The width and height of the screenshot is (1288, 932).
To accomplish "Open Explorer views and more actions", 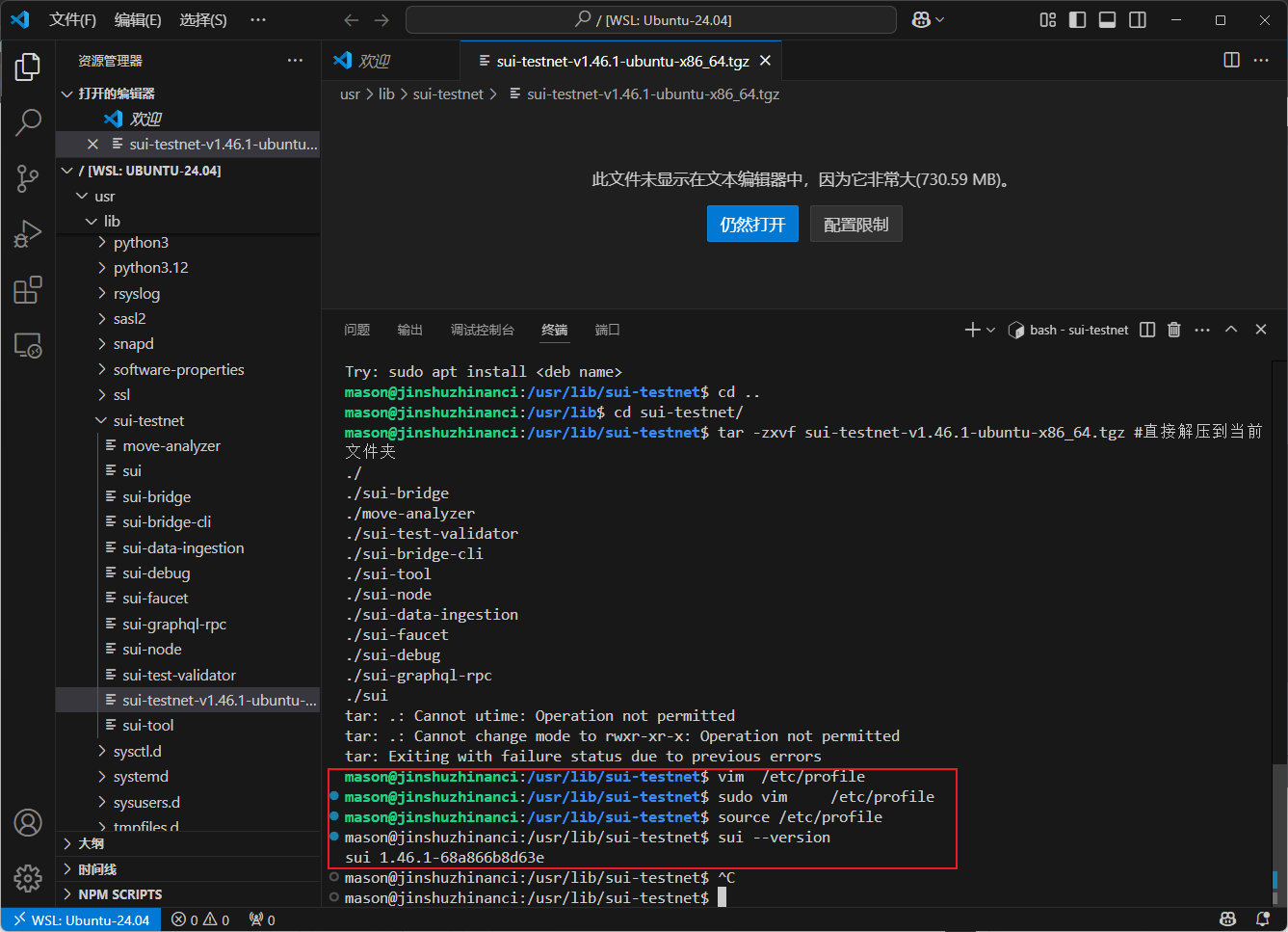I will pos(295,61).
